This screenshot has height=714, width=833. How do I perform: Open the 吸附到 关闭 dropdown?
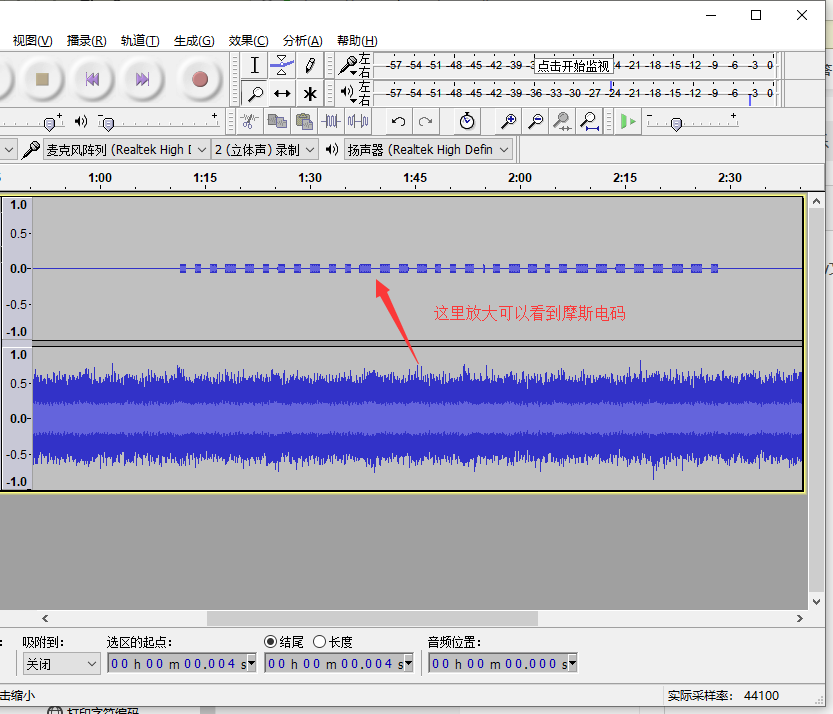[61, 664]
